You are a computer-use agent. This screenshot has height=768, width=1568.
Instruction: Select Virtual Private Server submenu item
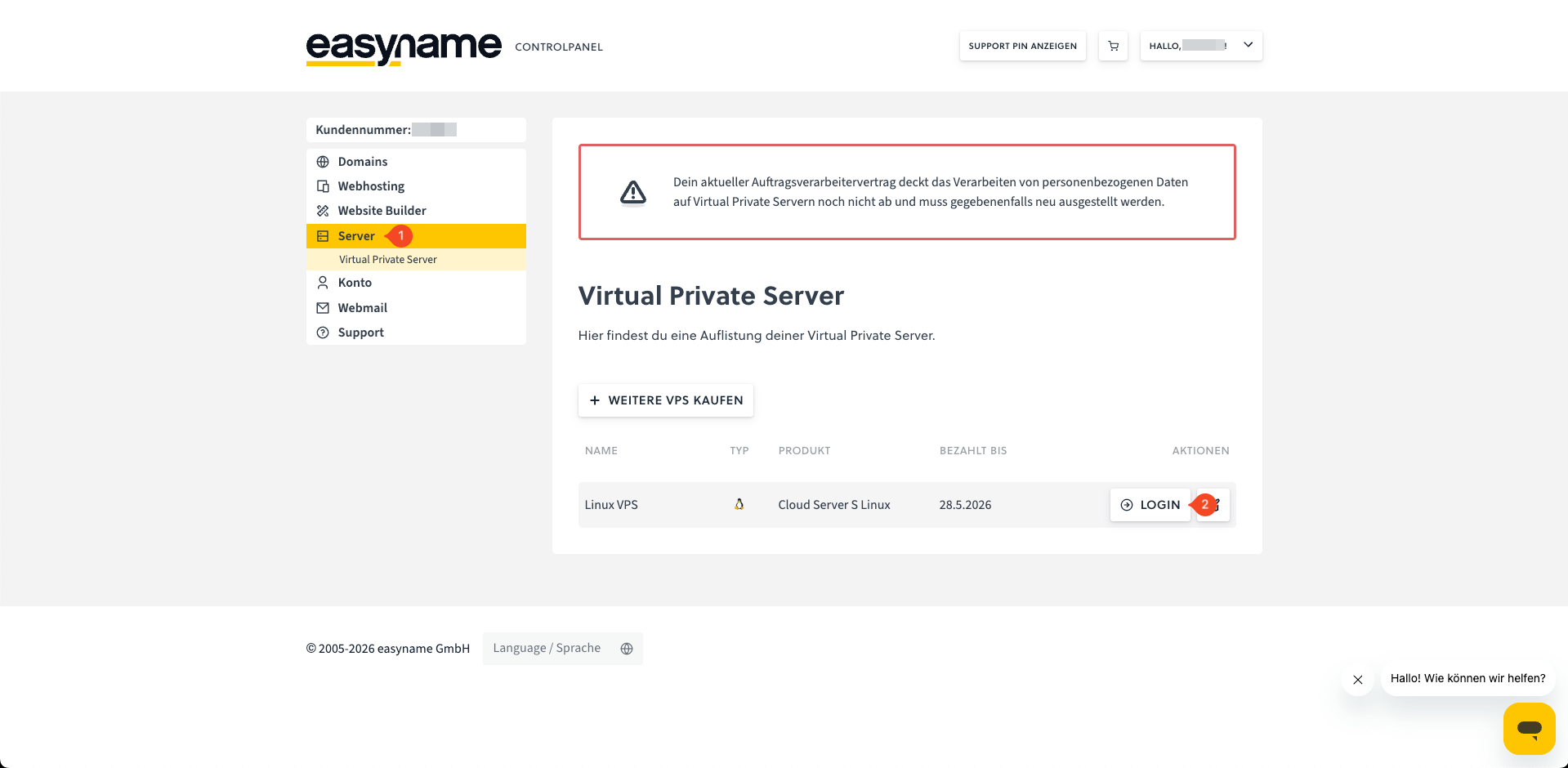[388, 260]
